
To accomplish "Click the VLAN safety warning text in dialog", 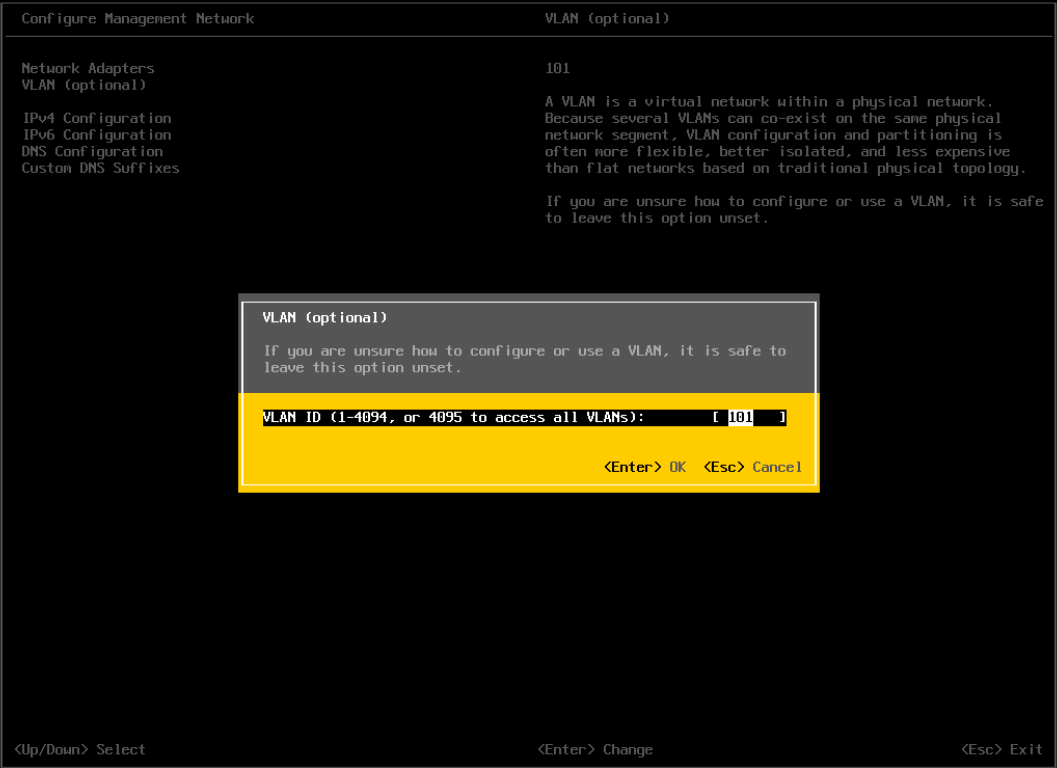I will tap(530, 358).
